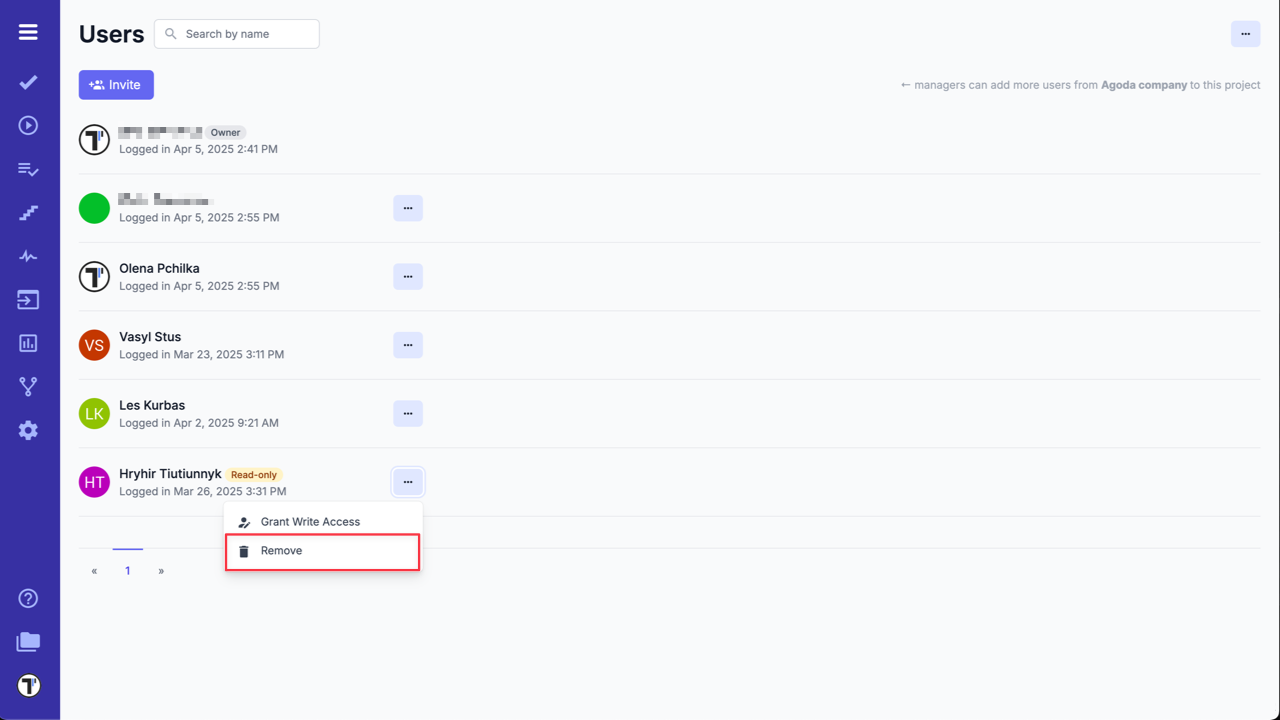Open the Pulse activity sidebar icon
1280x720 pixels.
point(28,257)
